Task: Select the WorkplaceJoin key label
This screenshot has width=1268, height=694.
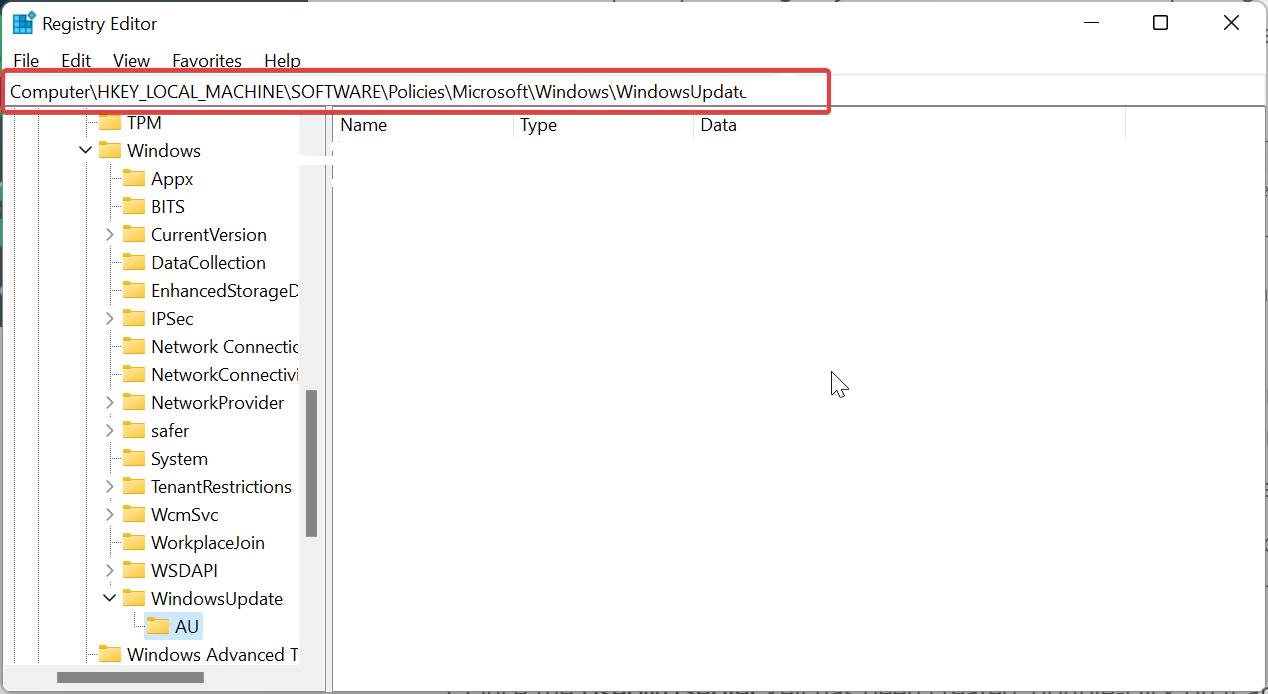Action: 208,543
